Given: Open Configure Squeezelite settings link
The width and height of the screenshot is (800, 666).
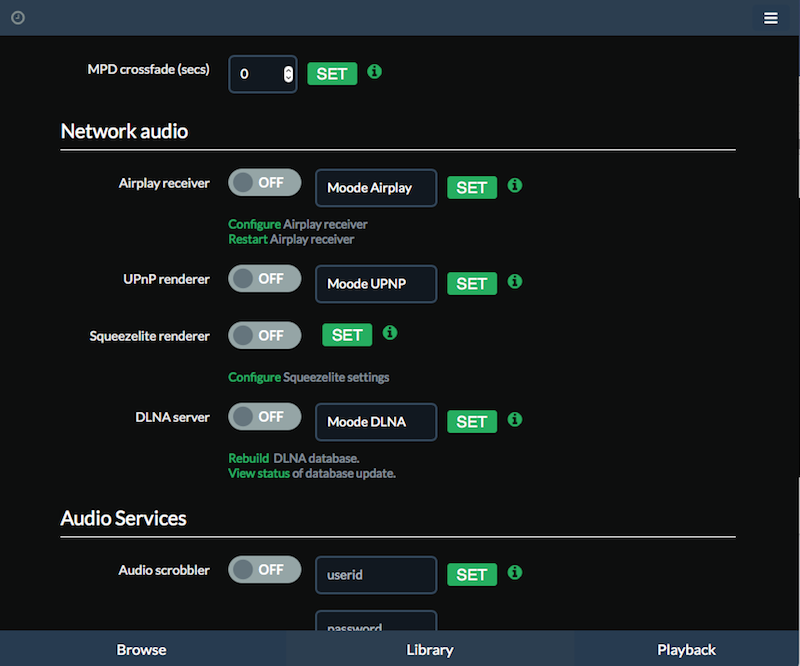Looking at the screenshot, I should tap(308, 377).
